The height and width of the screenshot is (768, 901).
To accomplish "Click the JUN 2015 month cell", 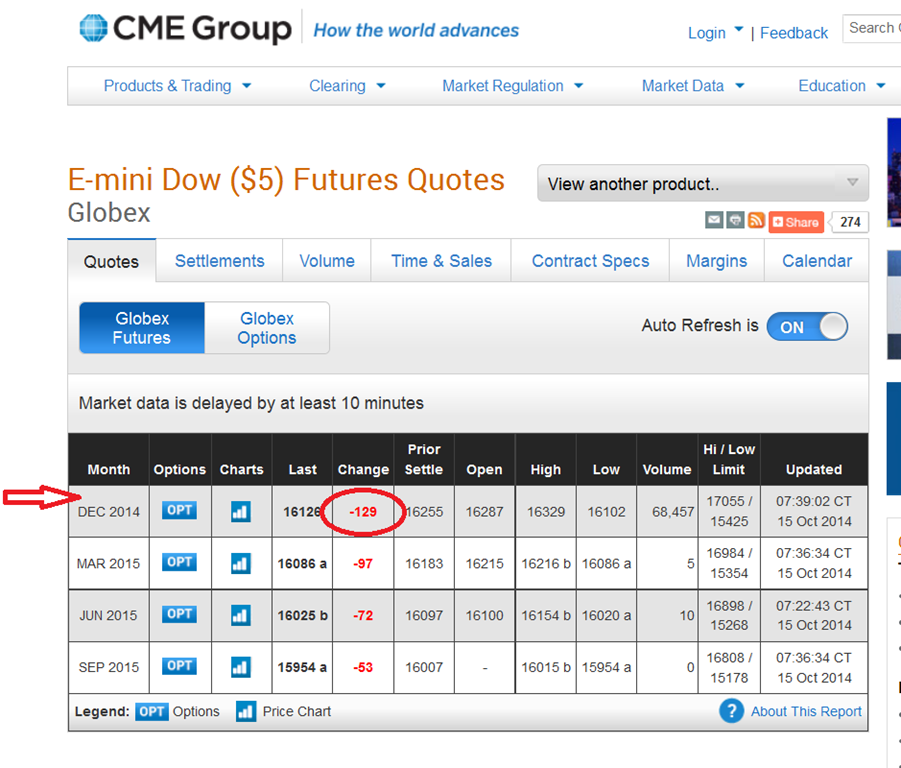I will click(108, 615).
